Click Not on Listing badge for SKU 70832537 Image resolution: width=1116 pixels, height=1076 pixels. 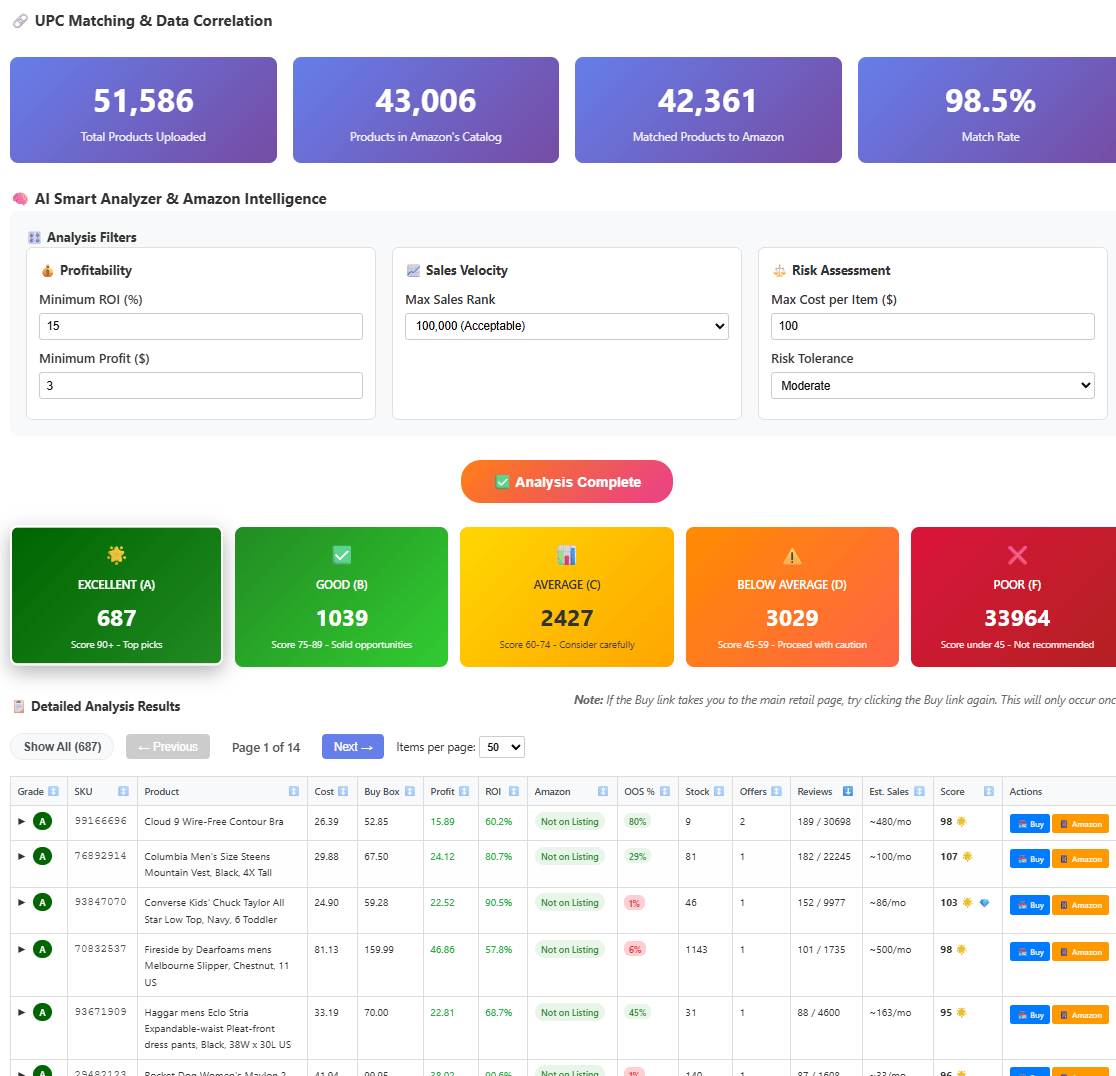(x=569, y=949)
